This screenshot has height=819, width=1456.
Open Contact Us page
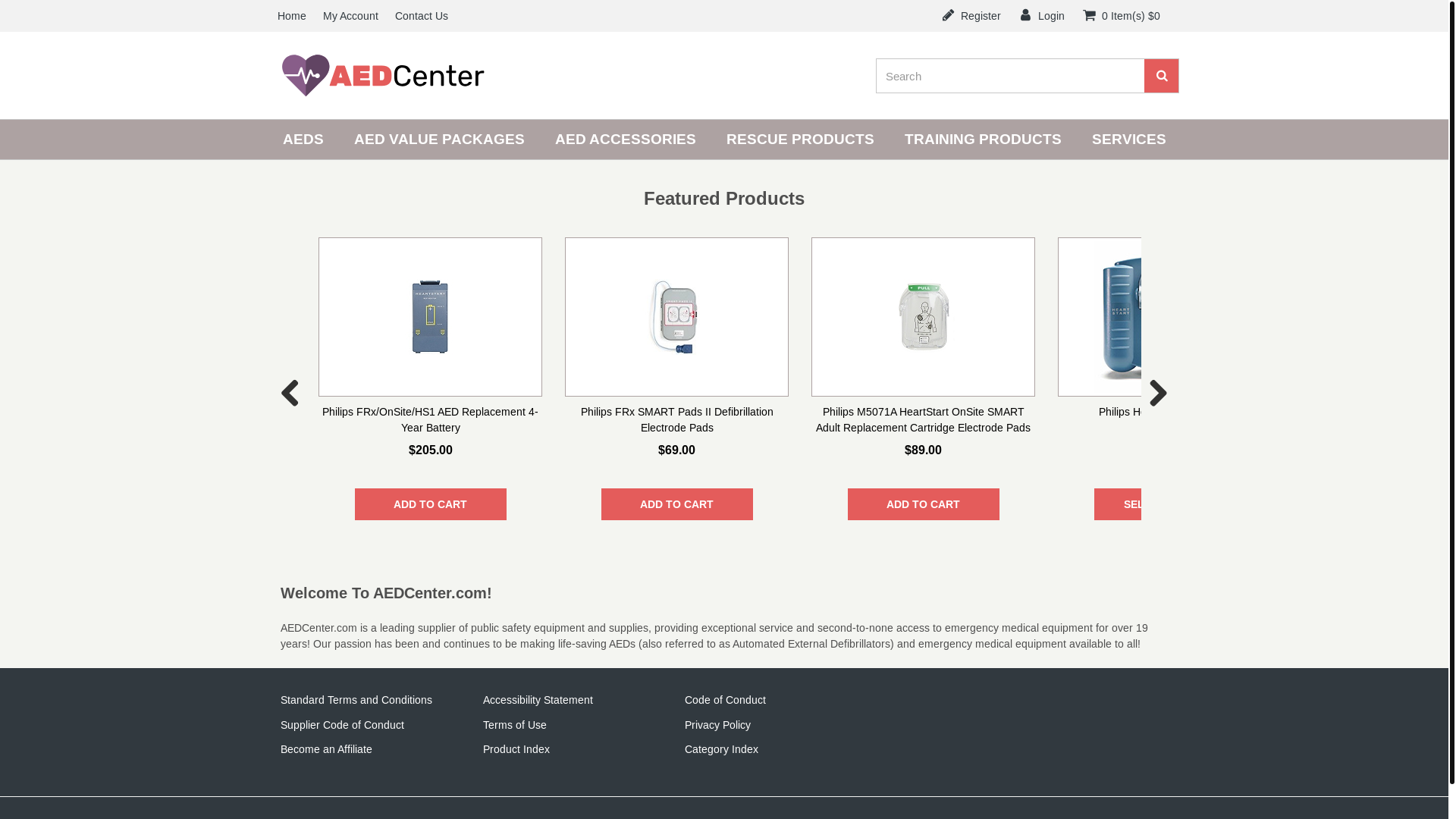(x=422, y=16)
